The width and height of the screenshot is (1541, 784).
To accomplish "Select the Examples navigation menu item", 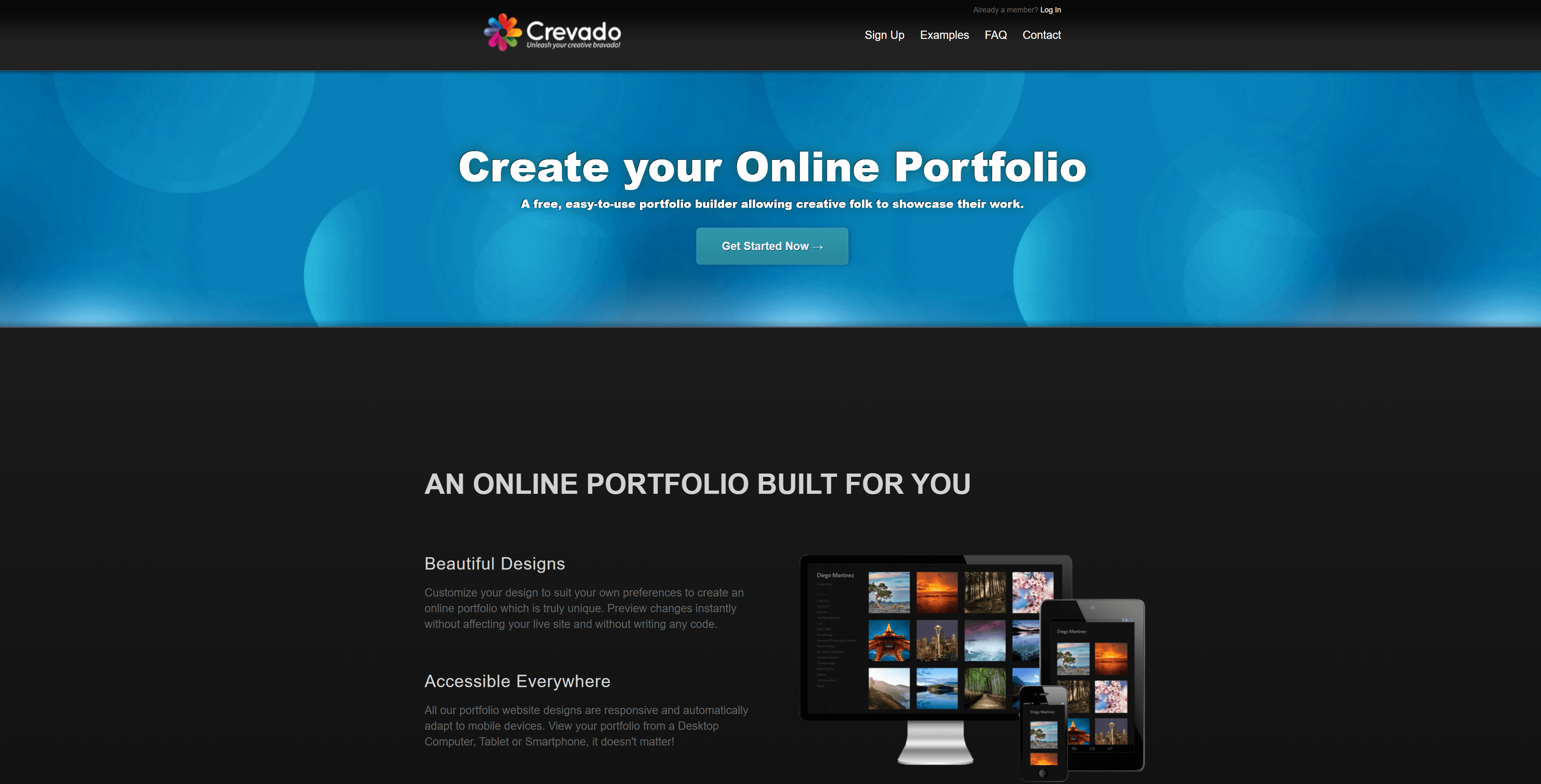I will [x=944, y=34].
